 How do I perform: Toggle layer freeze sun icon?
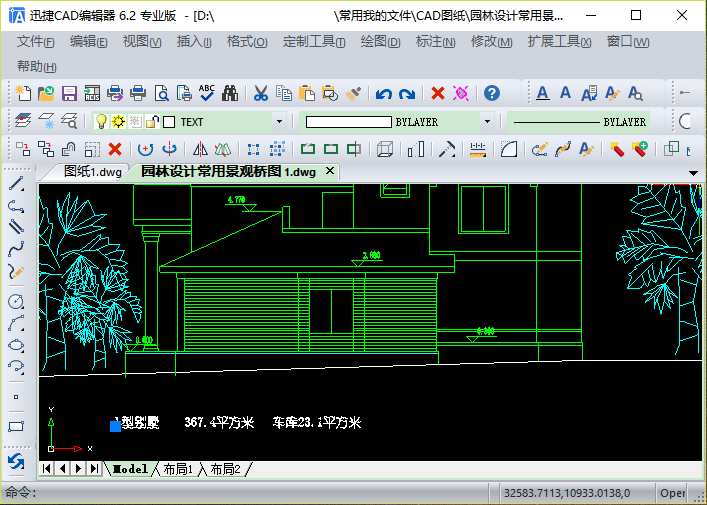(119, 122)
